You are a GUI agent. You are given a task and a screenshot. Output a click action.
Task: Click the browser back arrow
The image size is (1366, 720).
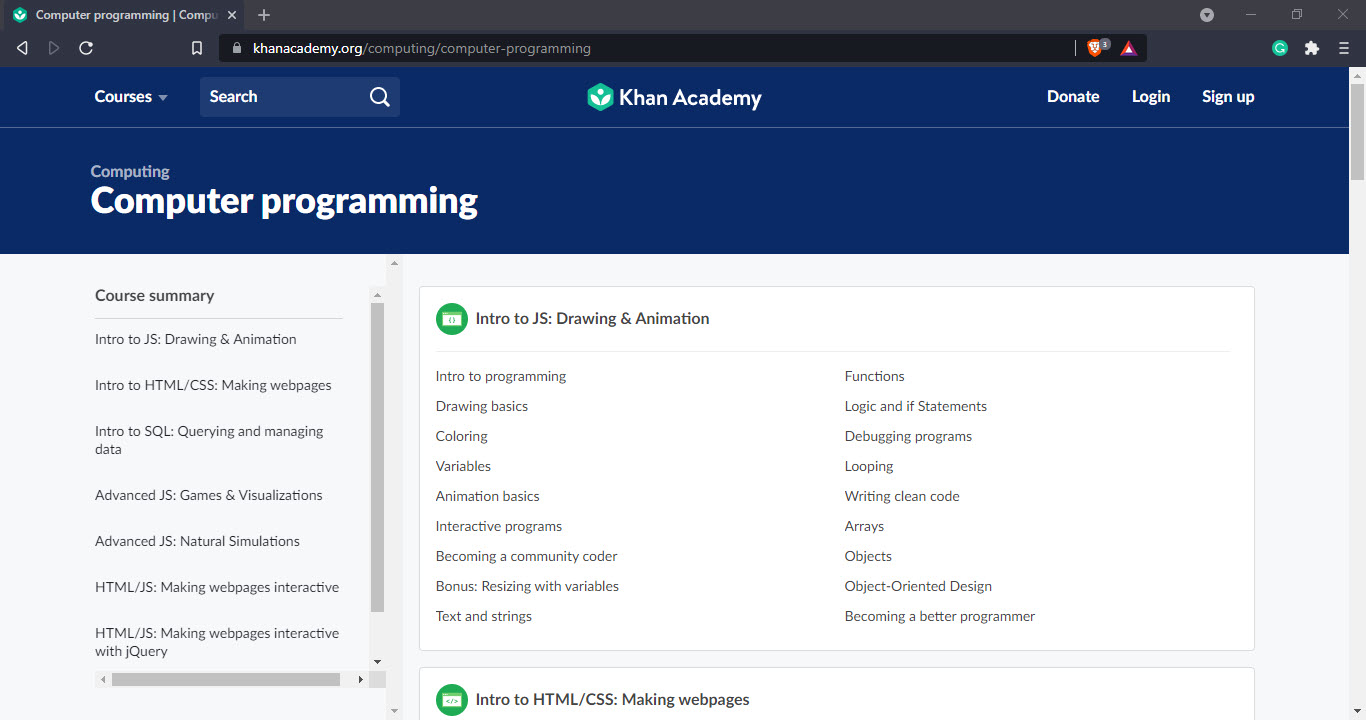click(22, 48)
